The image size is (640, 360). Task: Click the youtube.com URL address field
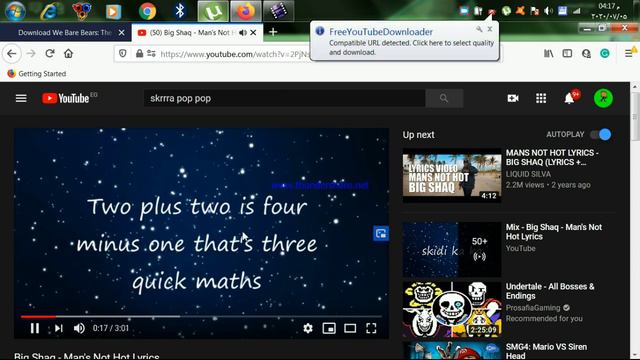[x=235, y=54]
